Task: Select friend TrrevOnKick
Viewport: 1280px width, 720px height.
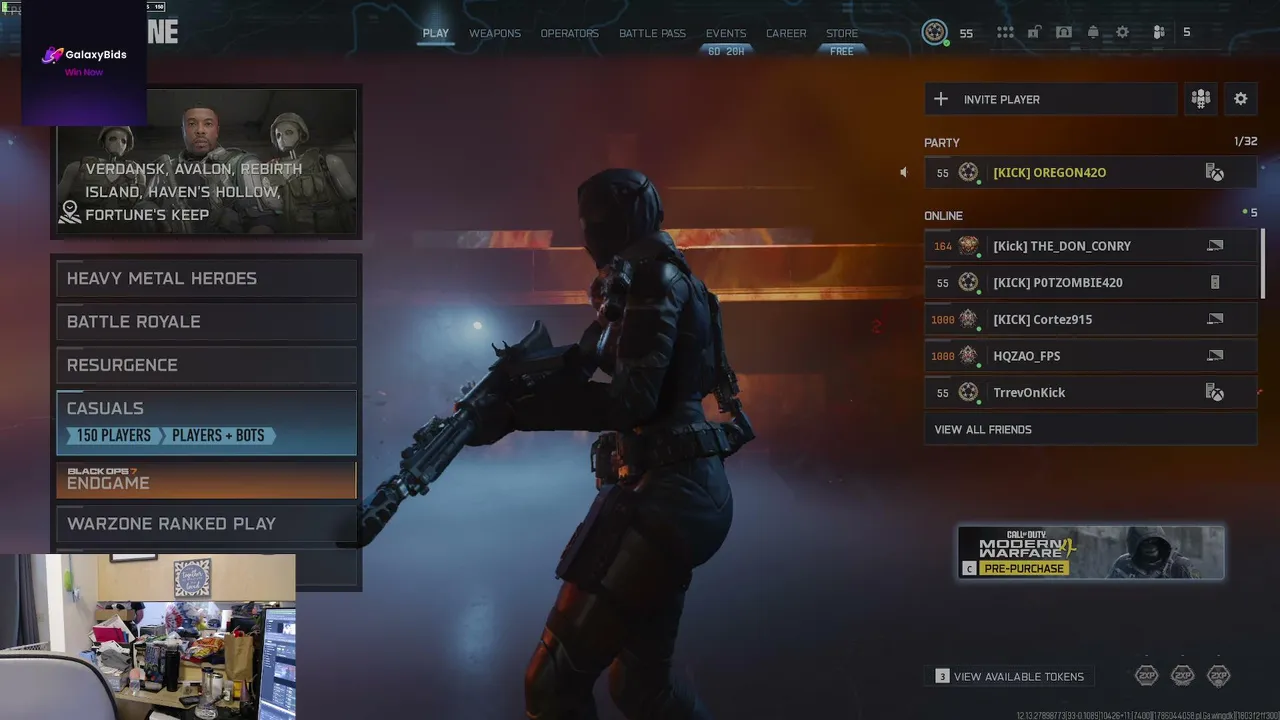Action: point(1090,393)
